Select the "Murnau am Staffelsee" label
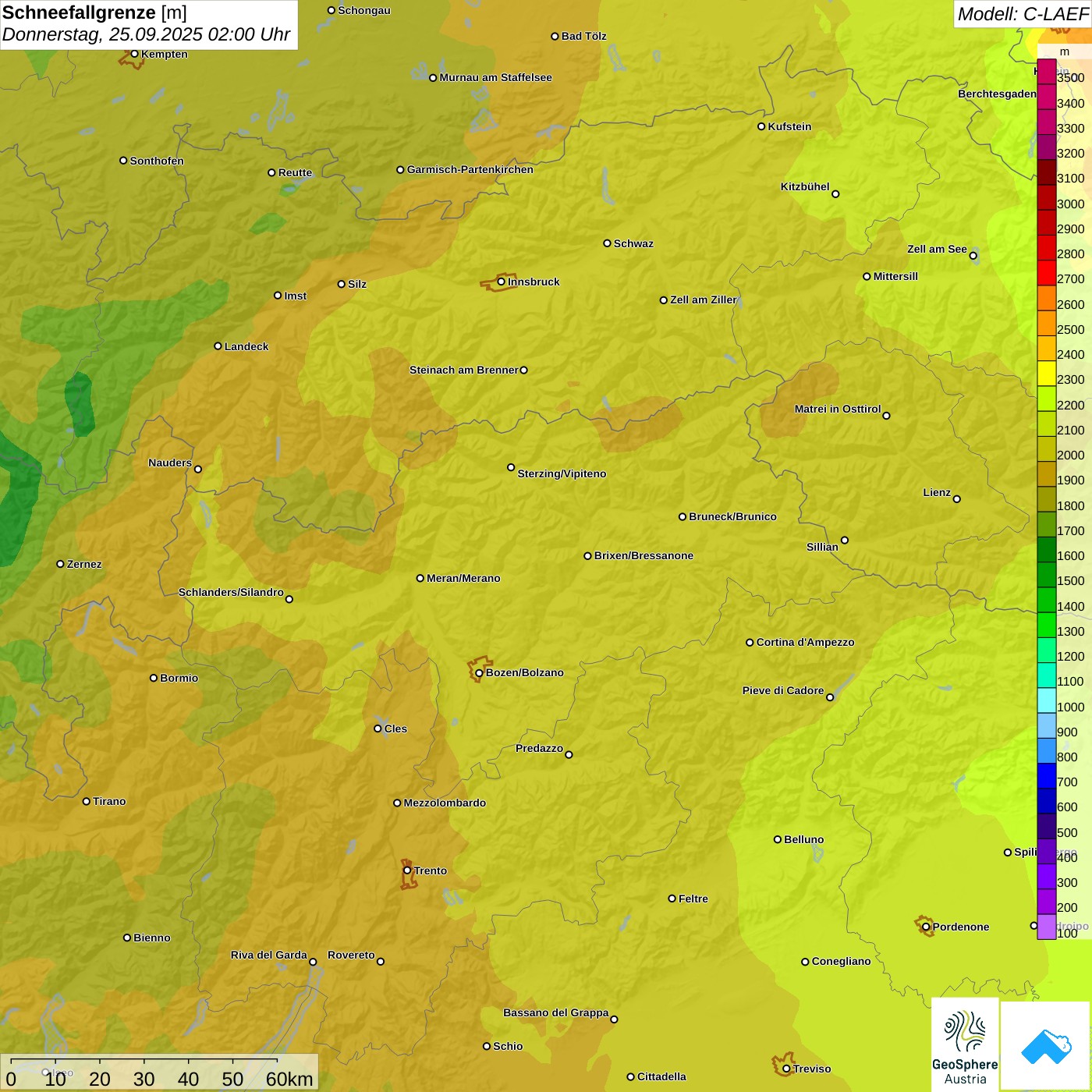 495,77
